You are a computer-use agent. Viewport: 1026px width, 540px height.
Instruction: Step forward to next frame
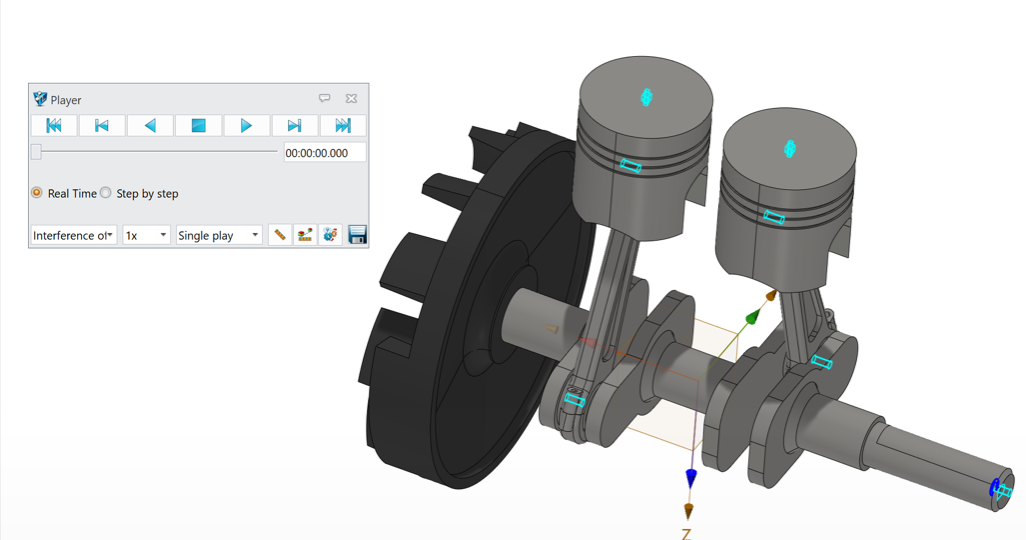[x=294, y=125]
